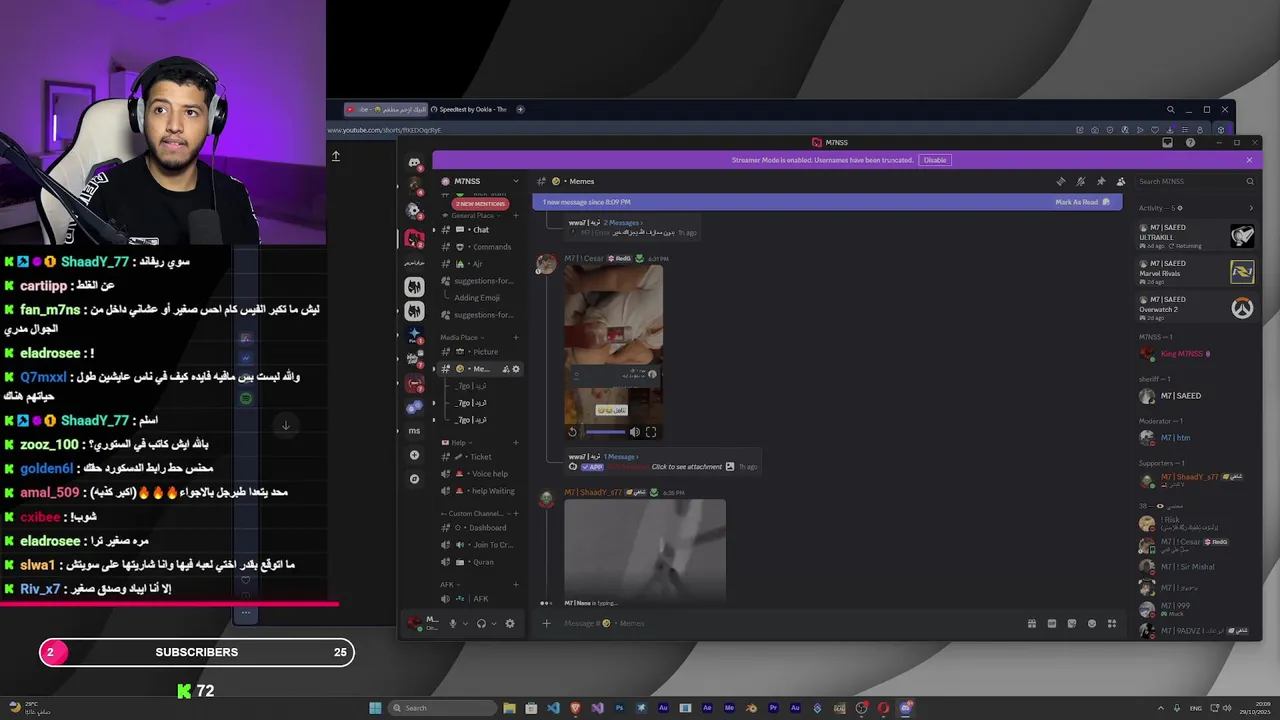
Task: Open new browser tab plus button
Action: click(520, 109)
